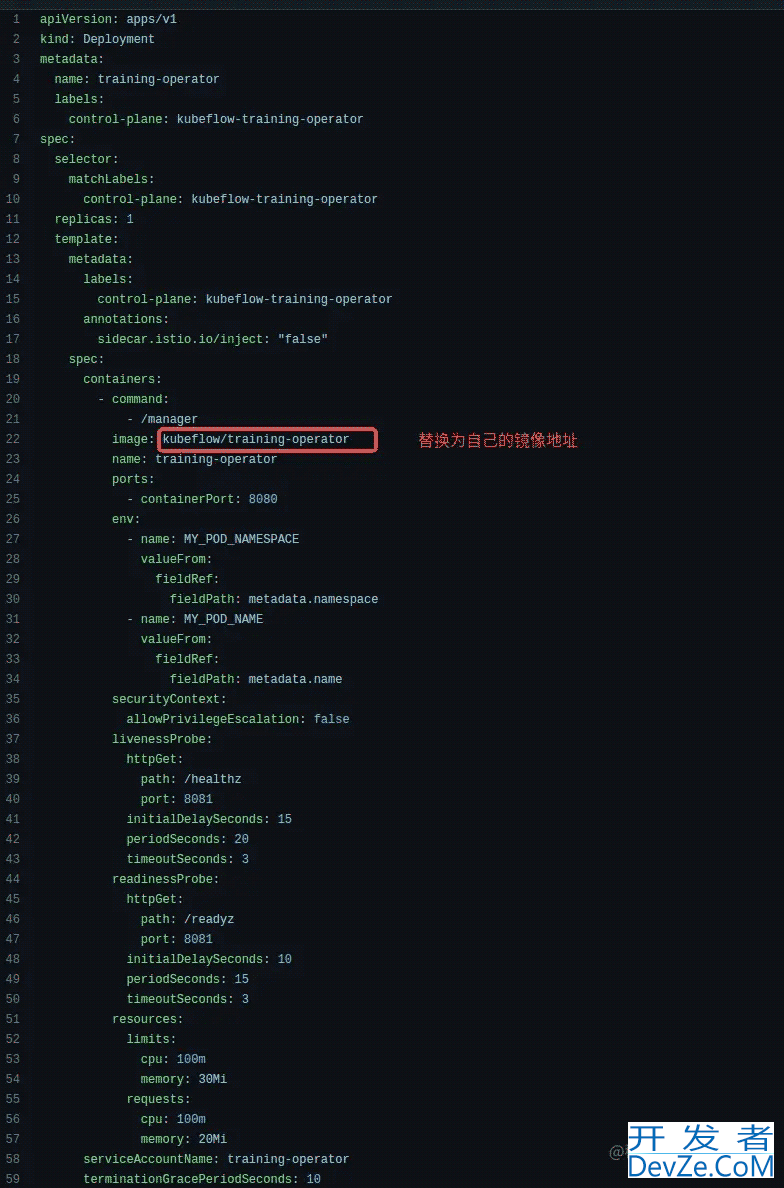Click 'timeoutSeconds: 3' on line 43
The height and width of the screenshot is (1188, 784).
(x=187, y=859)
